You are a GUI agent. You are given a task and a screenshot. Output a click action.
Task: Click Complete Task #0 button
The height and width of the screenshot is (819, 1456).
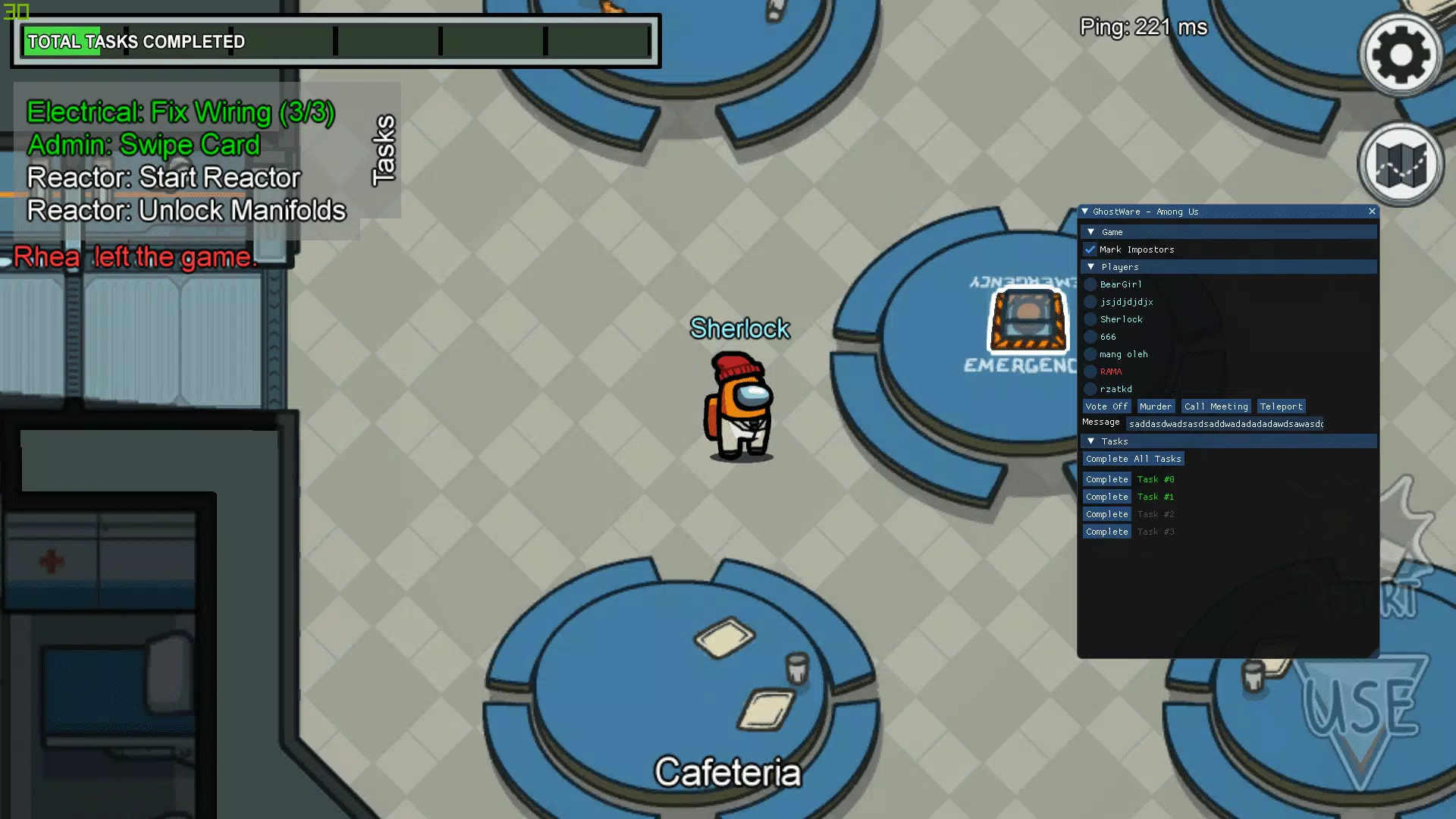pyautogui.click(x=1107, y=478)
